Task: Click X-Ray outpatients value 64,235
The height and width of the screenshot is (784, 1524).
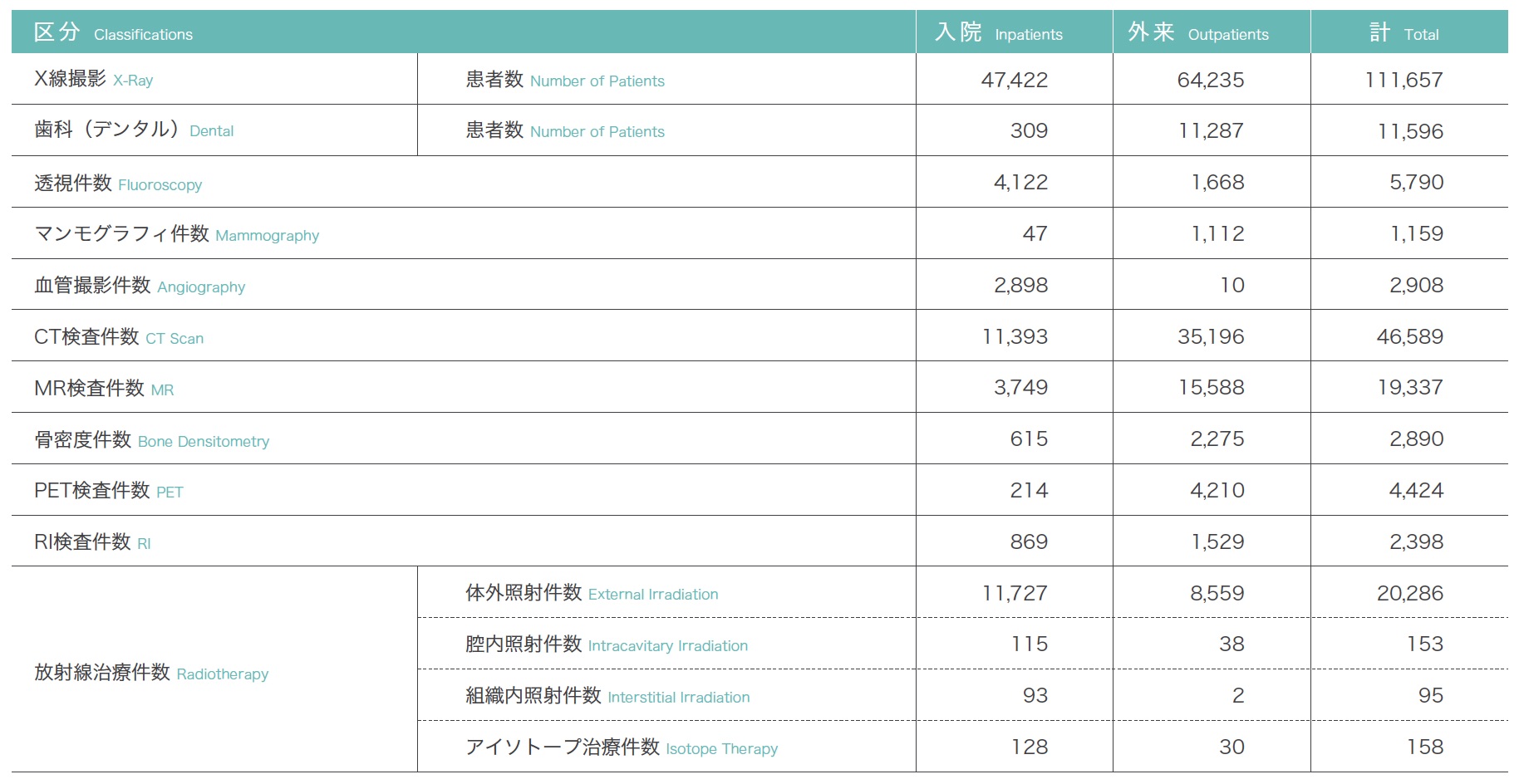Action: pyautogui.click(x=1211, y=81)
